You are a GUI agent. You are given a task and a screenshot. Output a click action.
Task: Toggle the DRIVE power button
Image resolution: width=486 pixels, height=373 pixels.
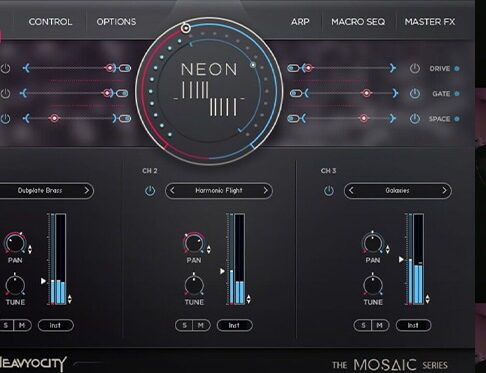pyautogui.click(x=414, y=68)
